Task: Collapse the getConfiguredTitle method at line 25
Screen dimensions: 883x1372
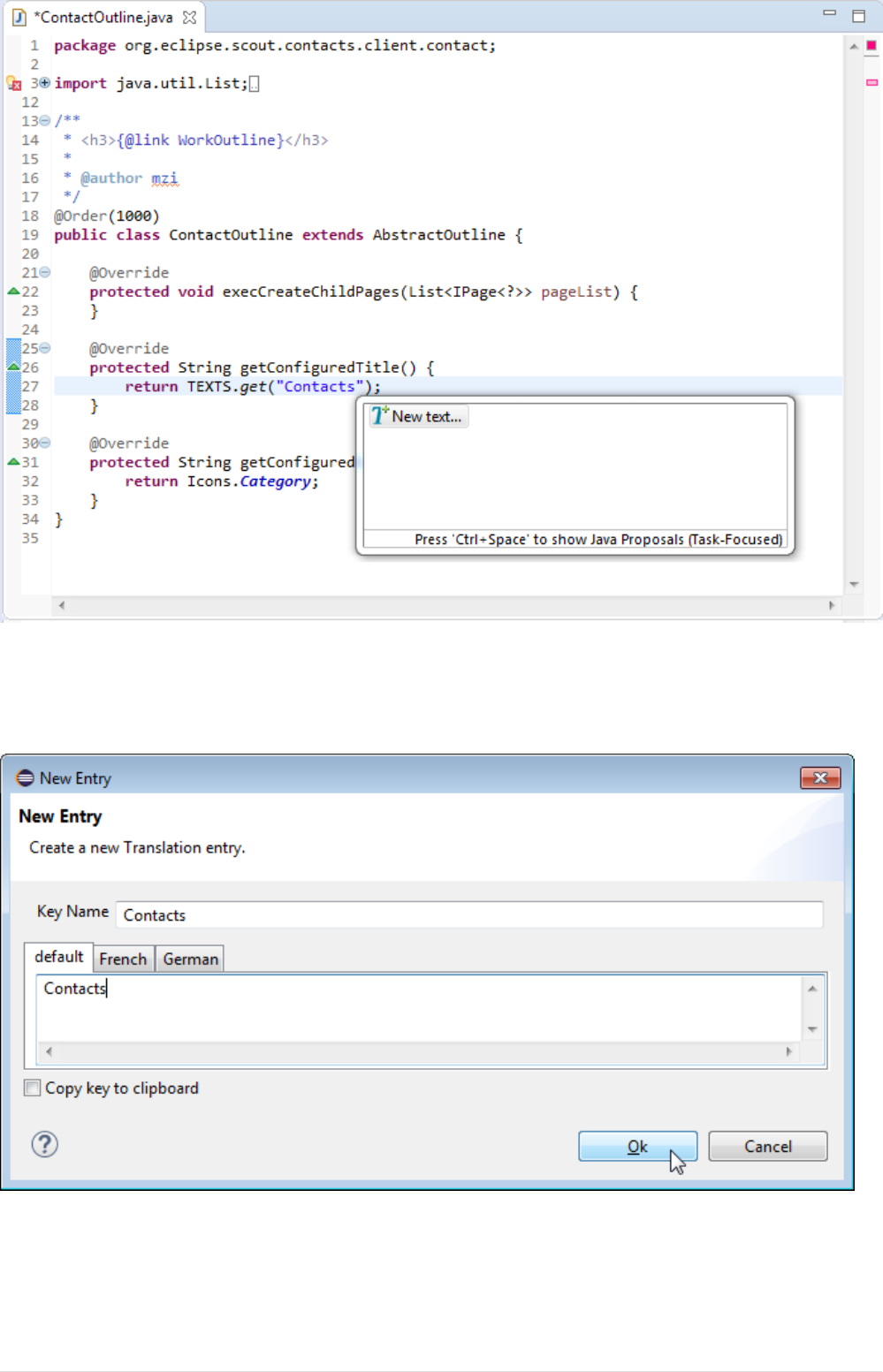Action: 44,349
